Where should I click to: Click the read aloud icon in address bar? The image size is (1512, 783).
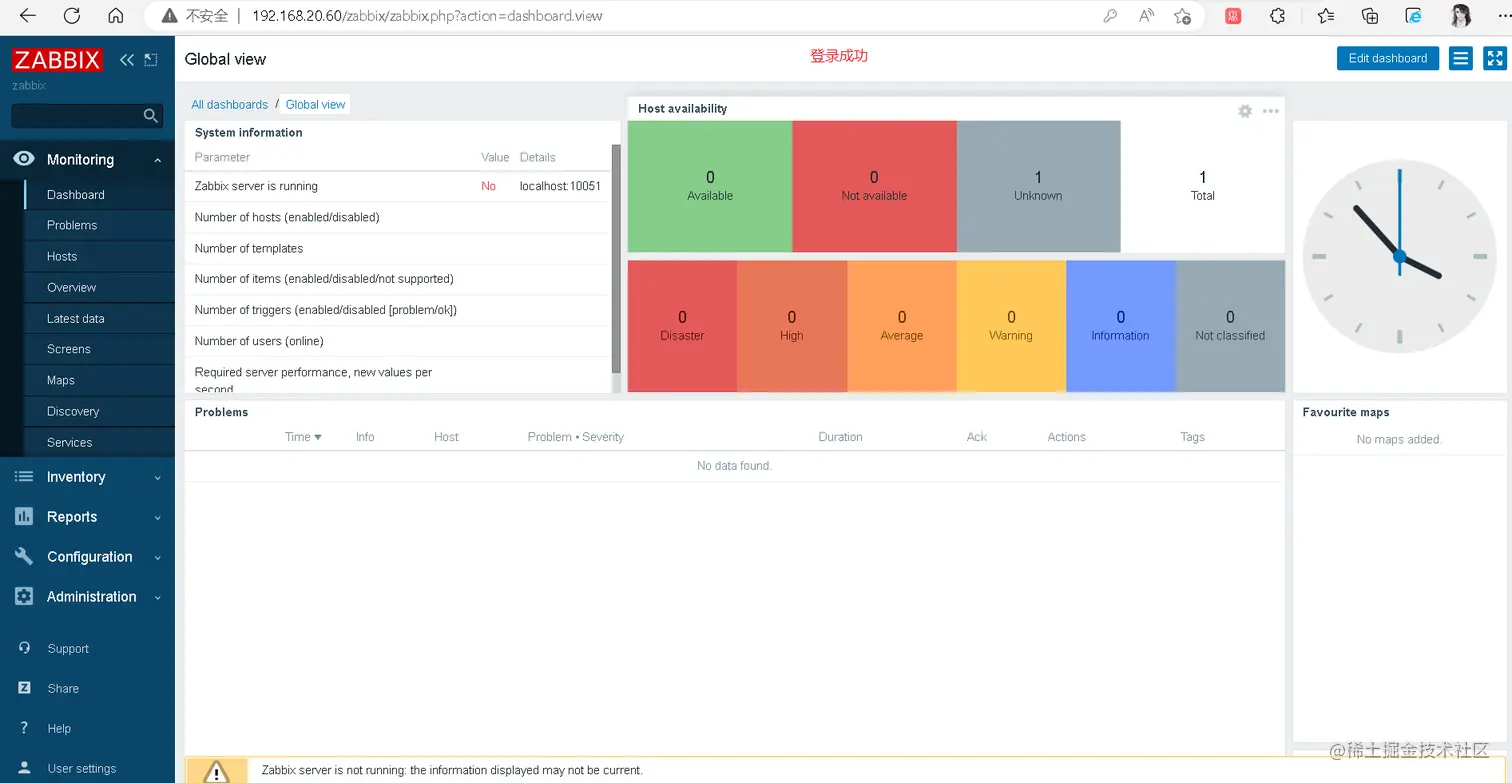(1146, 16)
